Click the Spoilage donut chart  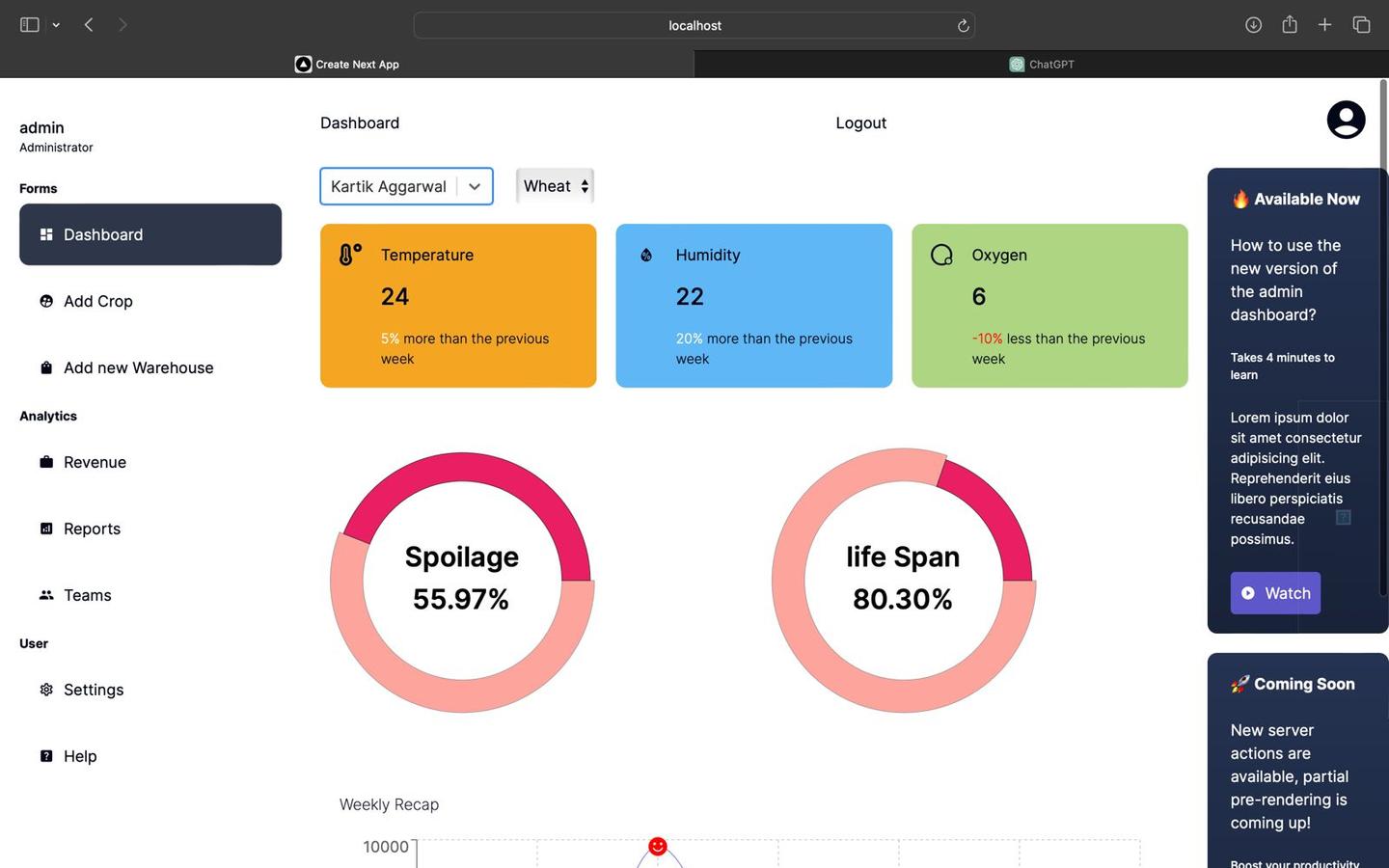462,582
